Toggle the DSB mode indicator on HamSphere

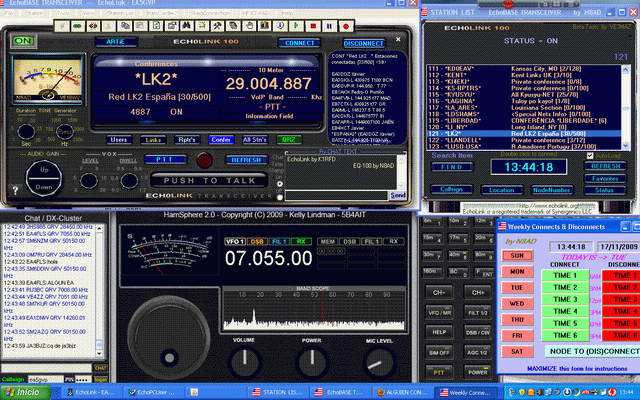pyautogui.click(x=257, y=242)
